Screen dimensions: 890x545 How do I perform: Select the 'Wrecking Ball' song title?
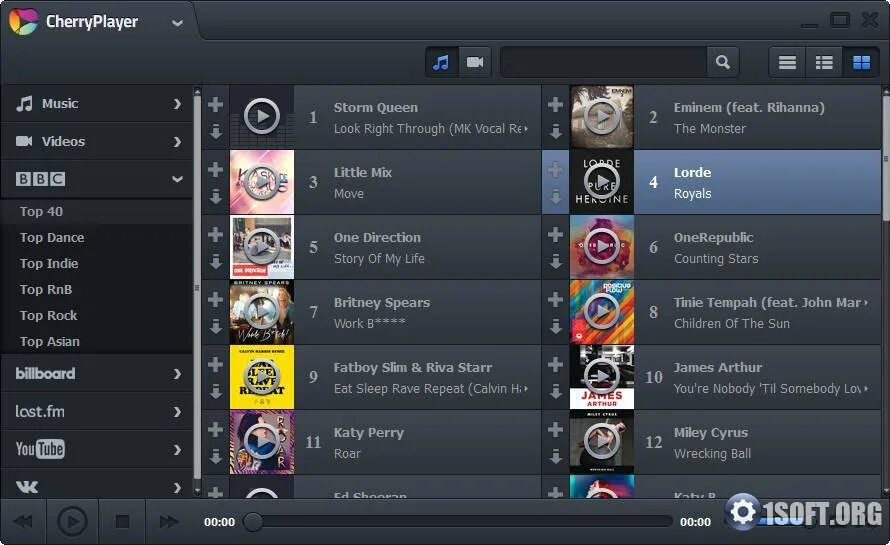712,454
